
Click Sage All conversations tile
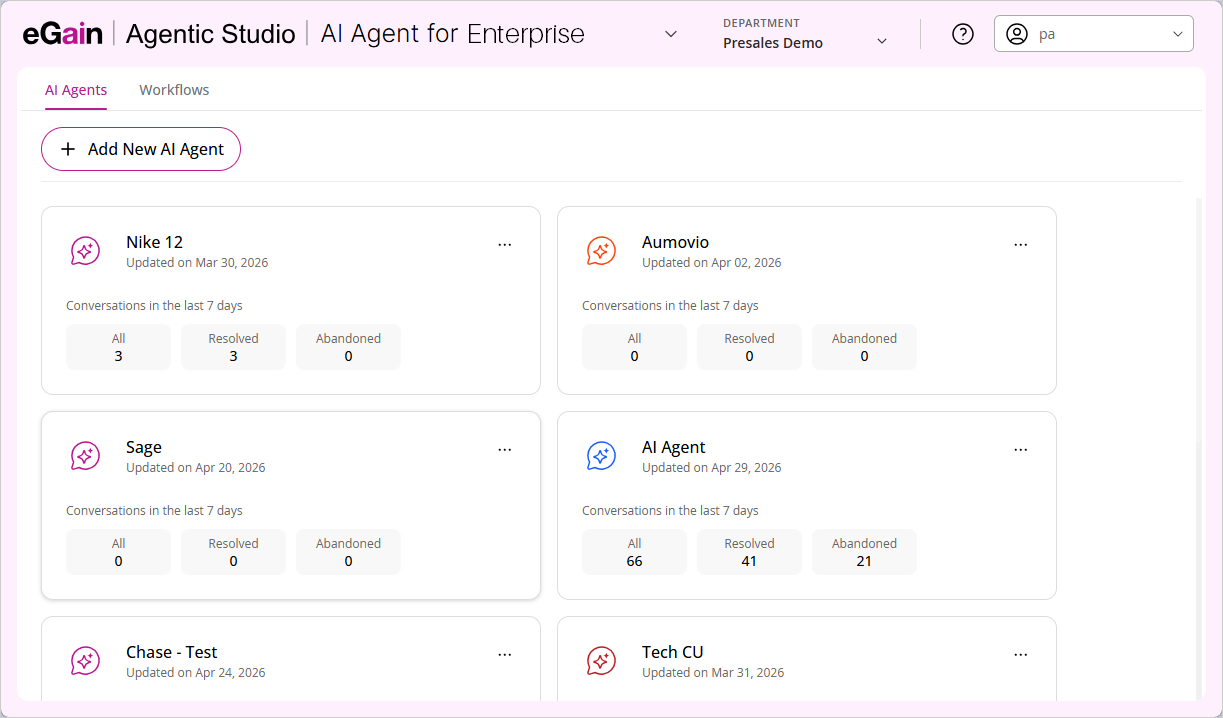(118, 552)
